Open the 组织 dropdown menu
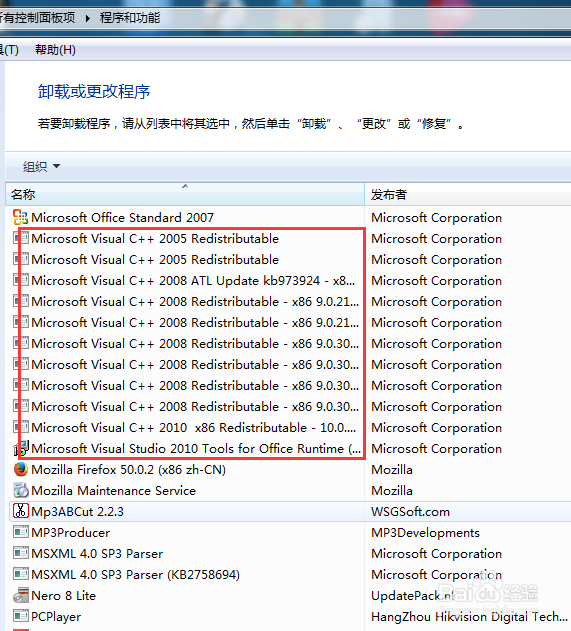This screenshot has width=571, height=631. (x=41, y=166)
